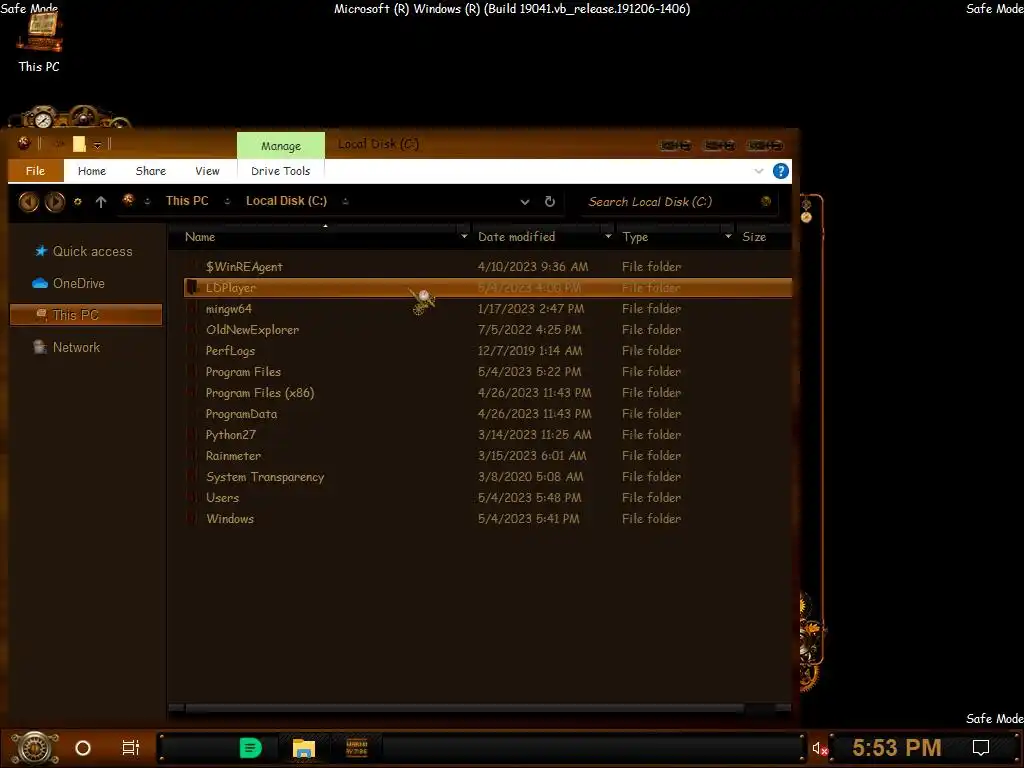Viewport: 1024px width, 768px height.
Task: Select the LDPlayer folder row
Action: click(488, 288)
